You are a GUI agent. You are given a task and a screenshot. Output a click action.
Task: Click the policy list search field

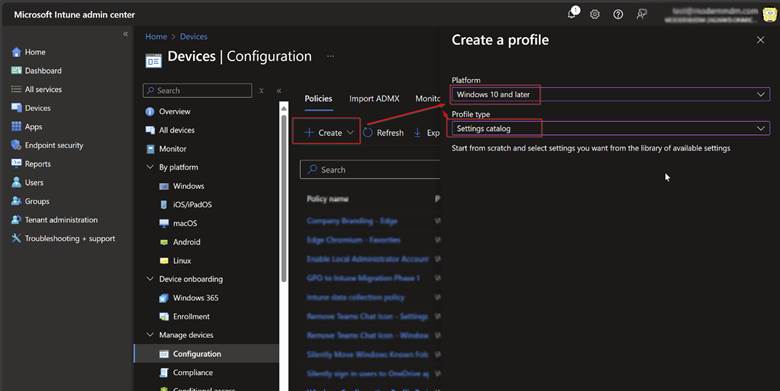click(x=370, y=170)
